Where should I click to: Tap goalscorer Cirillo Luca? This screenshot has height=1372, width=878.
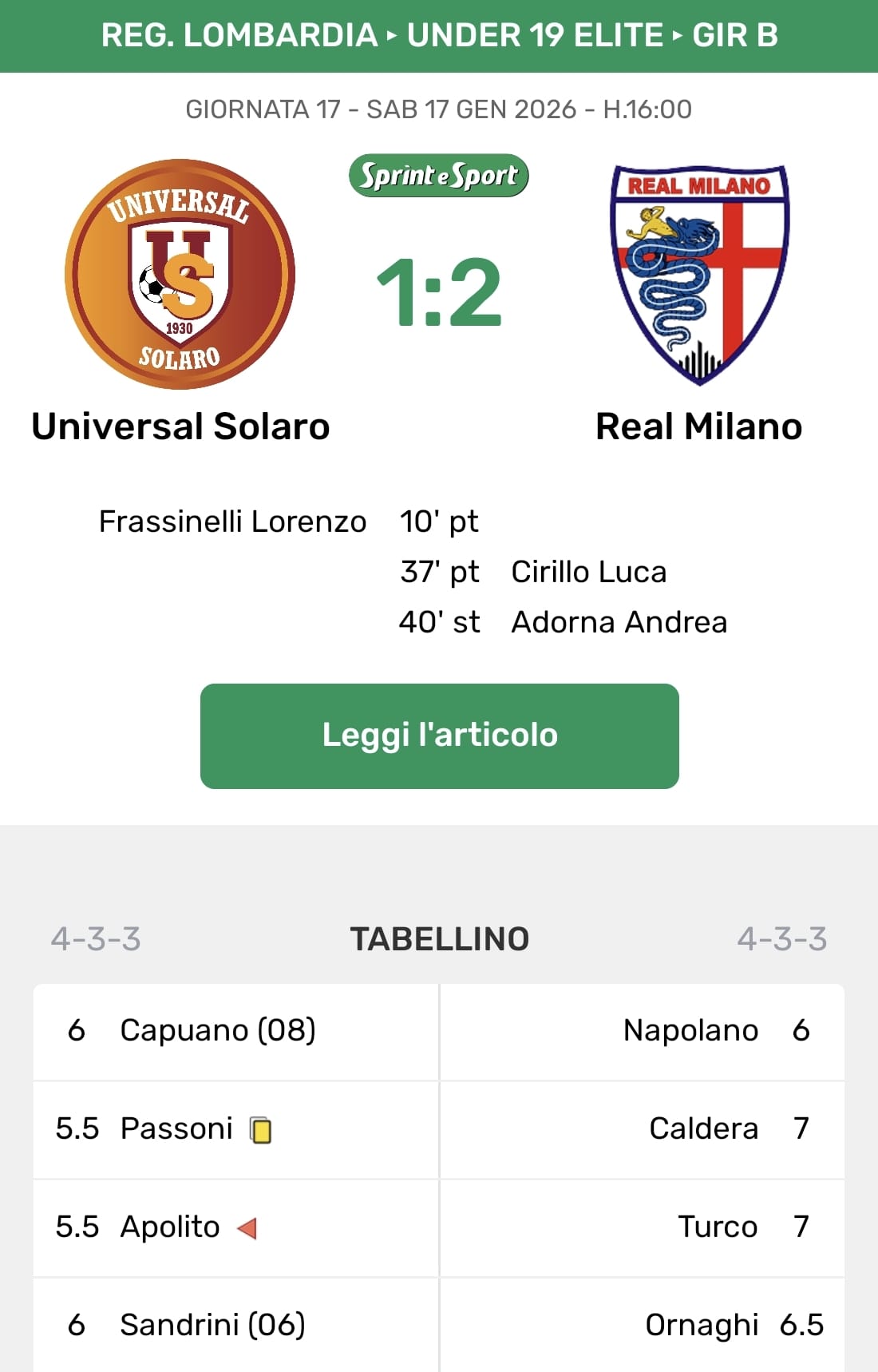588,572
